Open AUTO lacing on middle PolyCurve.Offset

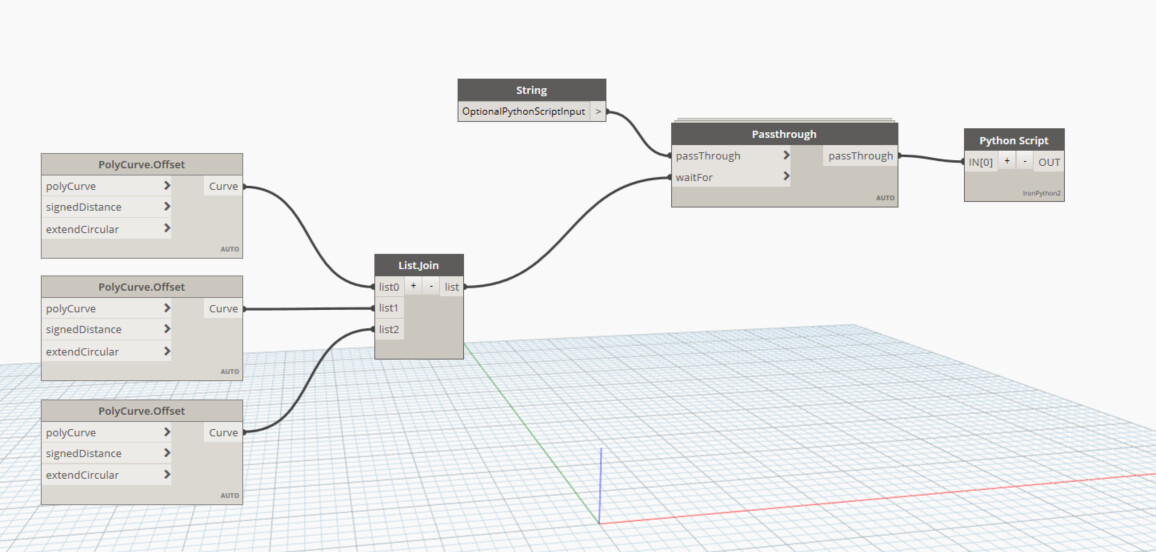(230, 371)
